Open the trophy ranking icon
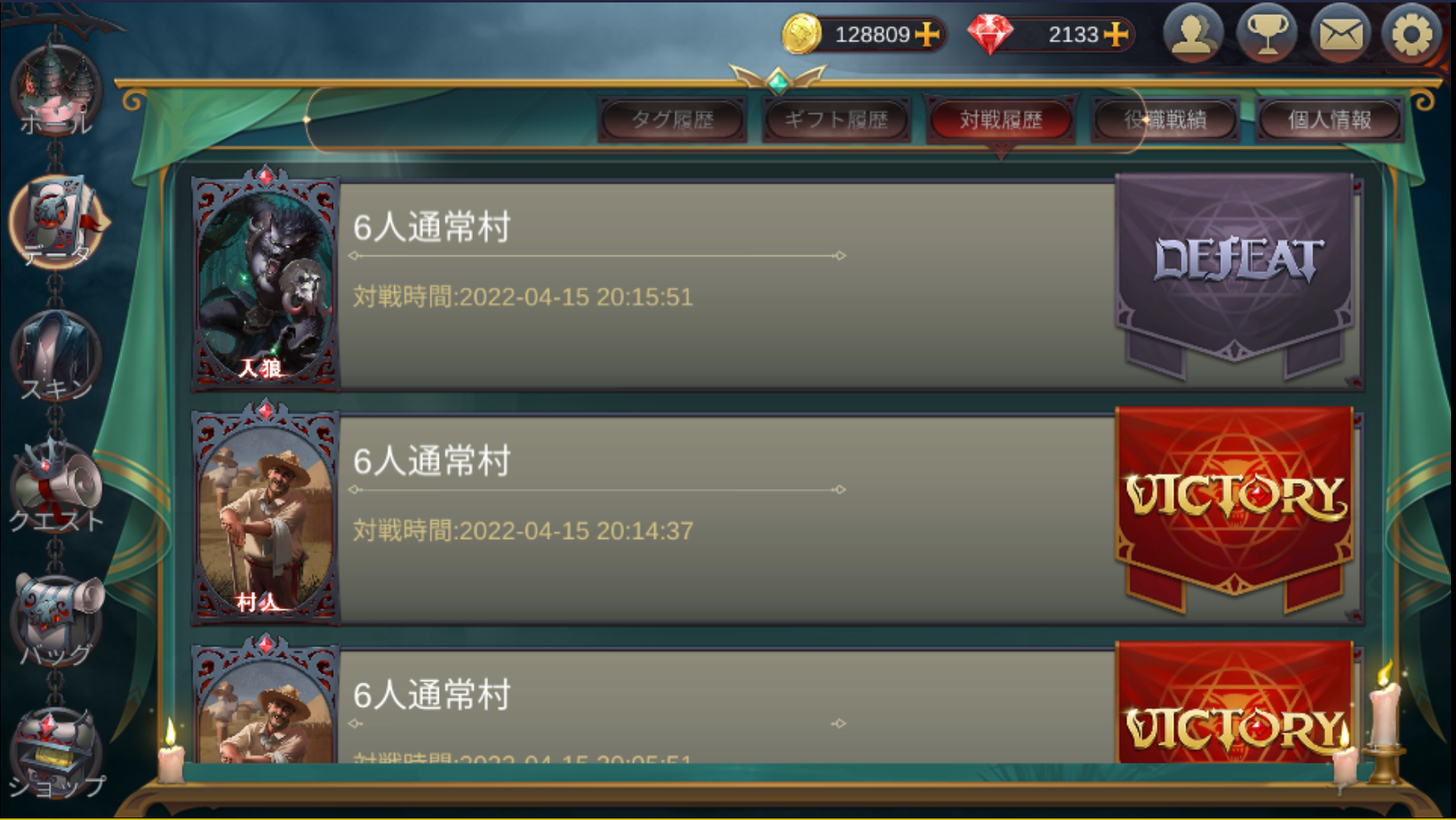This screenshot has height=820, width=1456. point(1266,34)
